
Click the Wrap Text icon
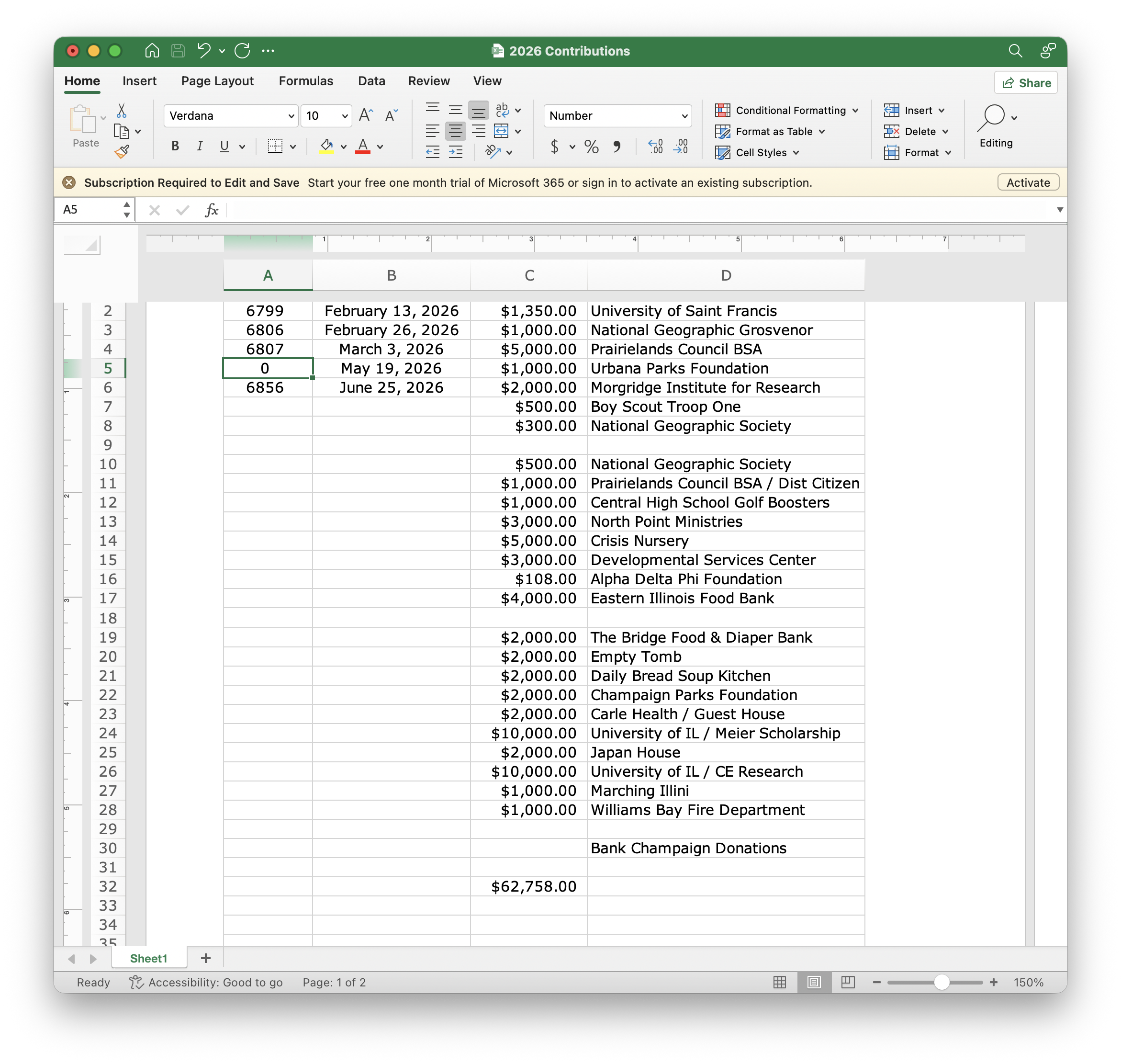coord(502,110)
